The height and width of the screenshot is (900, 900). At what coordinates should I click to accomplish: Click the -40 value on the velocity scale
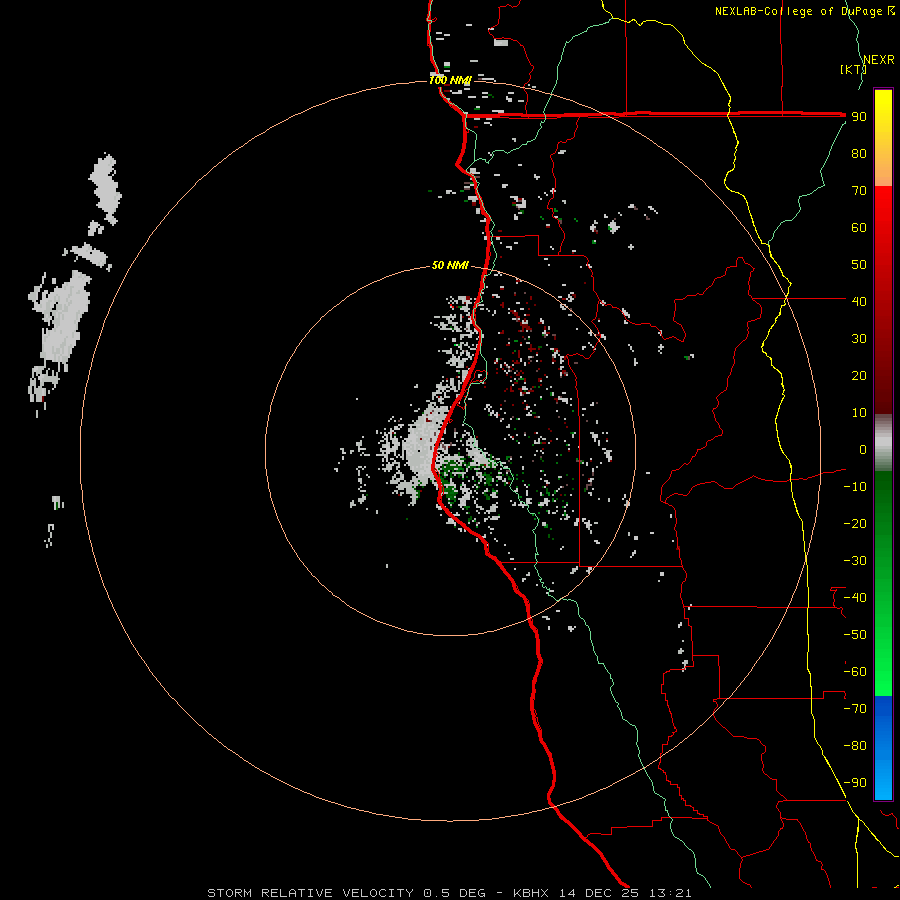click(x=855, y=598)
